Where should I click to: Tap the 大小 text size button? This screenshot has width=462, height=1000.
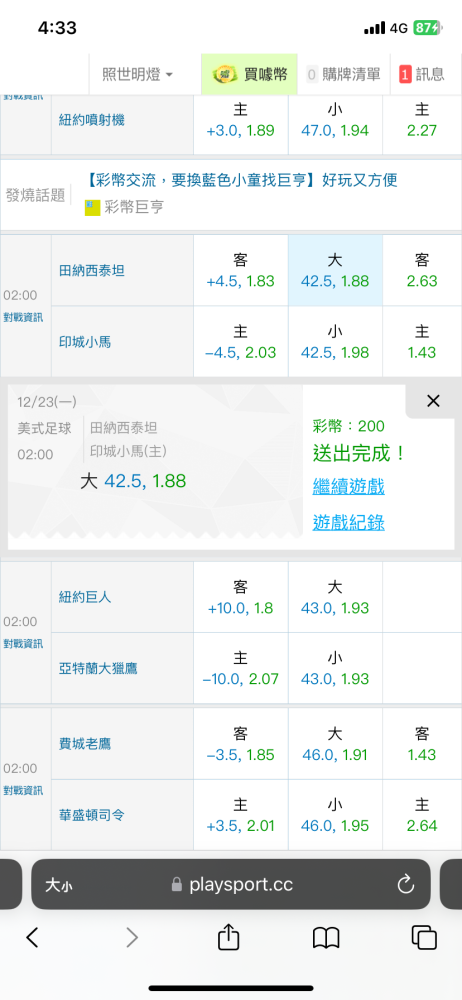[x=58, y=885]
